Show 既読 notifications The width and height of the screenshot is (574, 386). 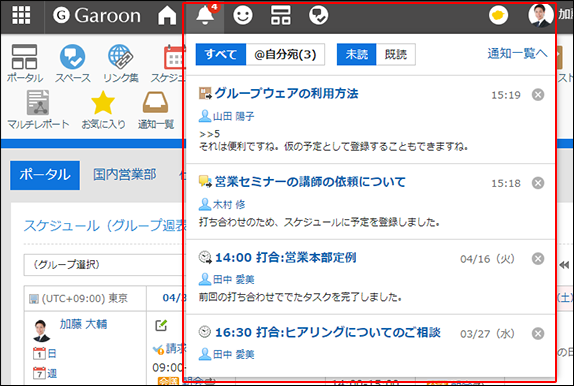pyautogui.click(x=396, y=54)
